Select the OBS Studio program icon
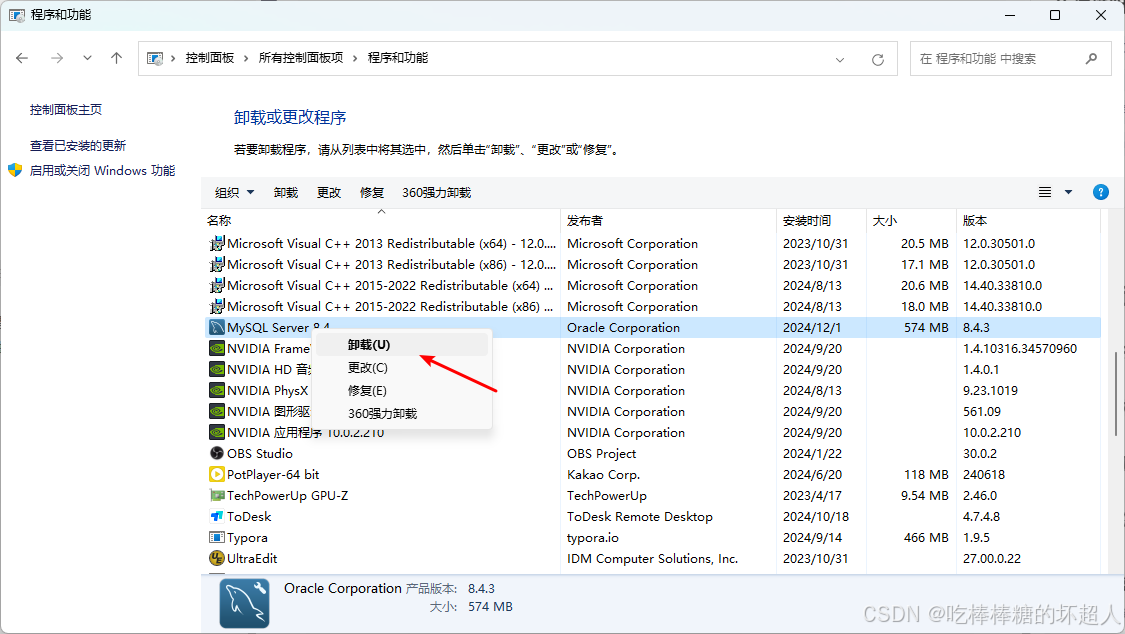Viewport: 1125px width, 634px height. [x=218, y=453]
